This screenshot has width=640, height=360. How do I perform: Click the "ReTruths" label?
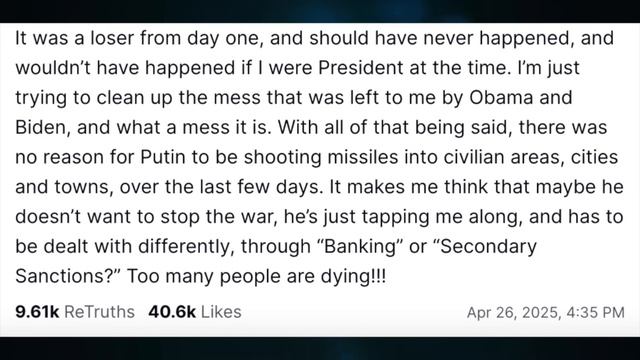coord(99,312)
